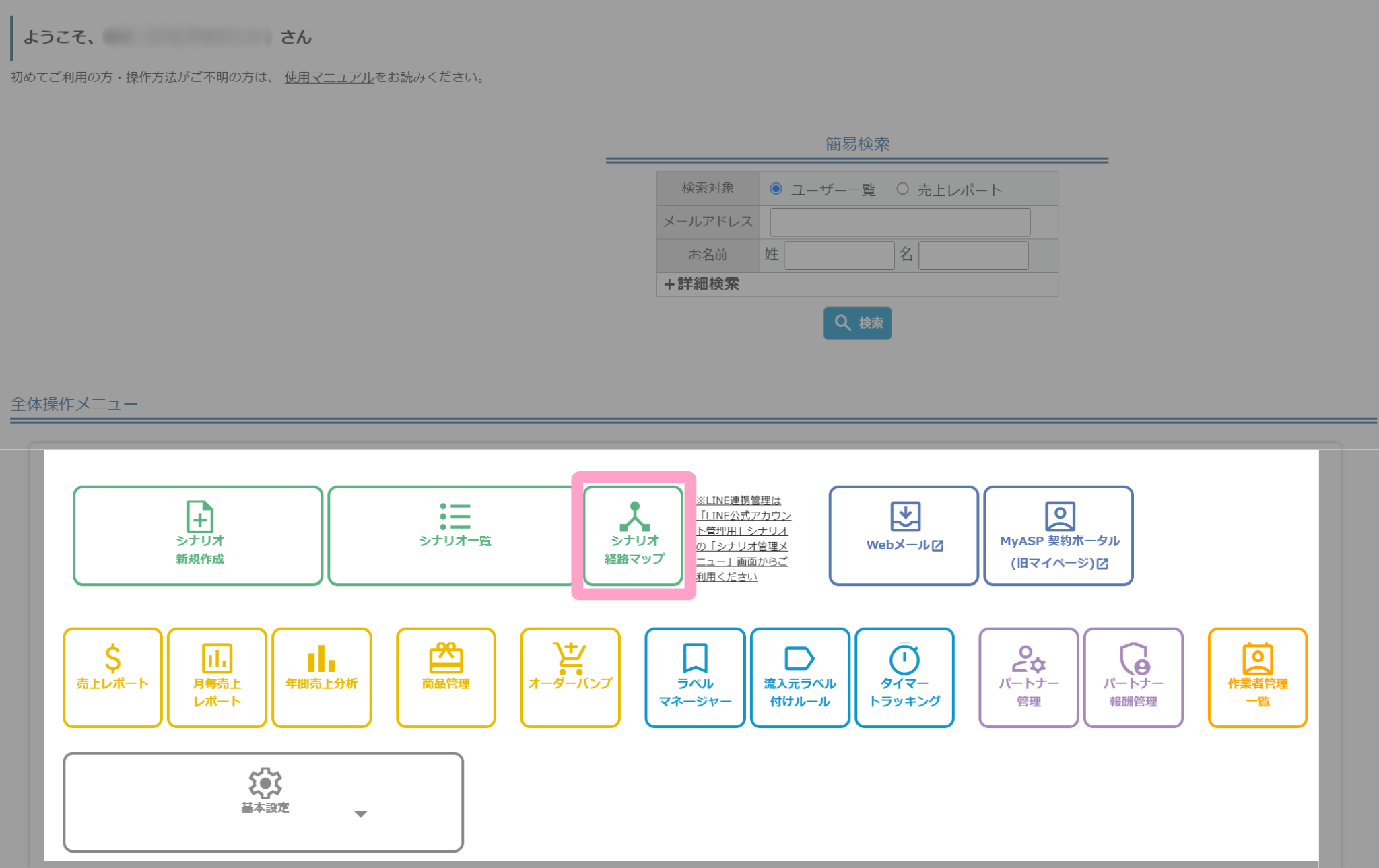
Task: Open 売上レポート dollar tile
Action: [112, 677]
